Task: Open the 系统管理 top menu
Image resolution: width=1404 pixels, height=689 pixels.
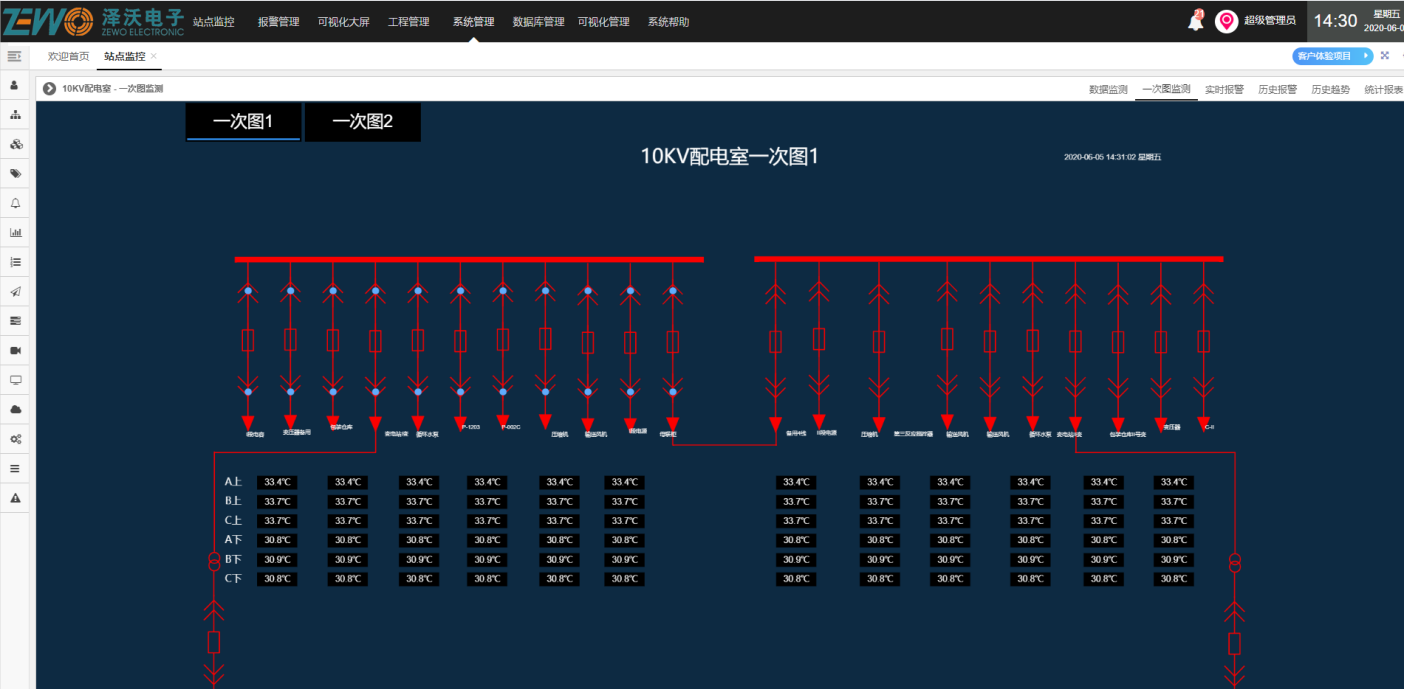Action: pos(473,22)
